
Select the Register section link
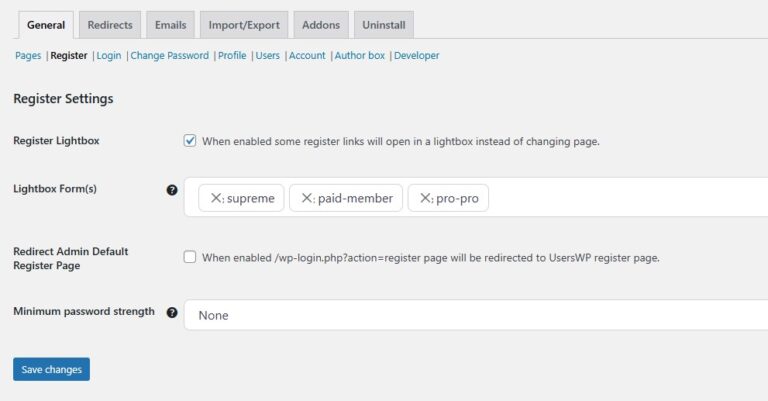pyautogui.click(x=69, y=55)
